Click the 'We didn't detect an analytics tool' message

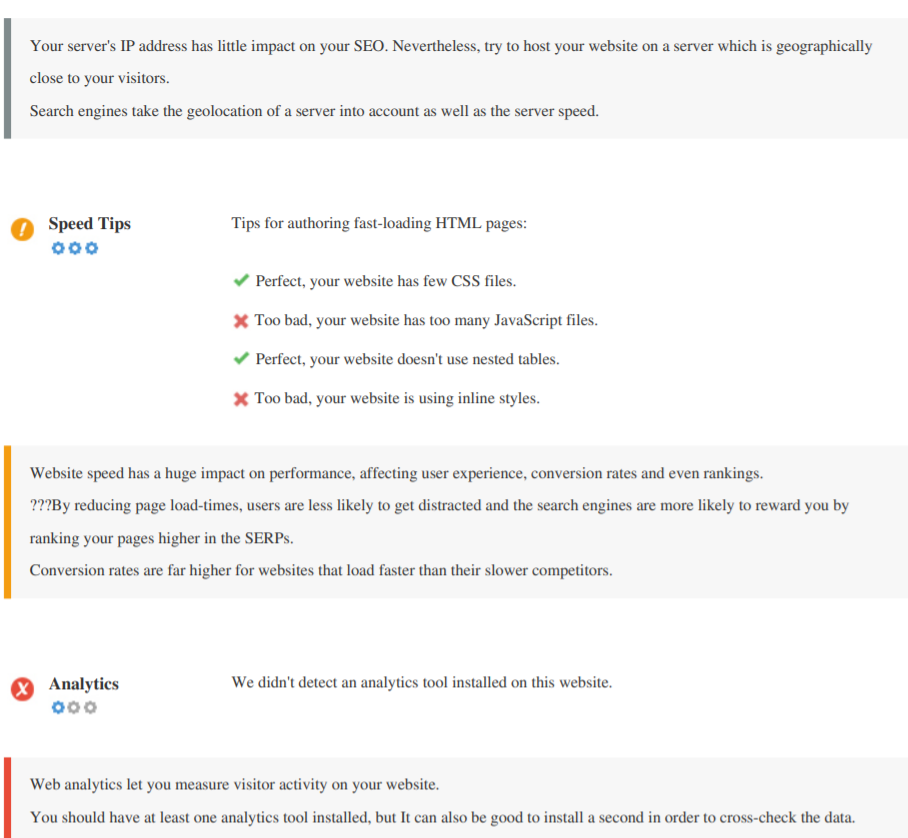[421, 682]
